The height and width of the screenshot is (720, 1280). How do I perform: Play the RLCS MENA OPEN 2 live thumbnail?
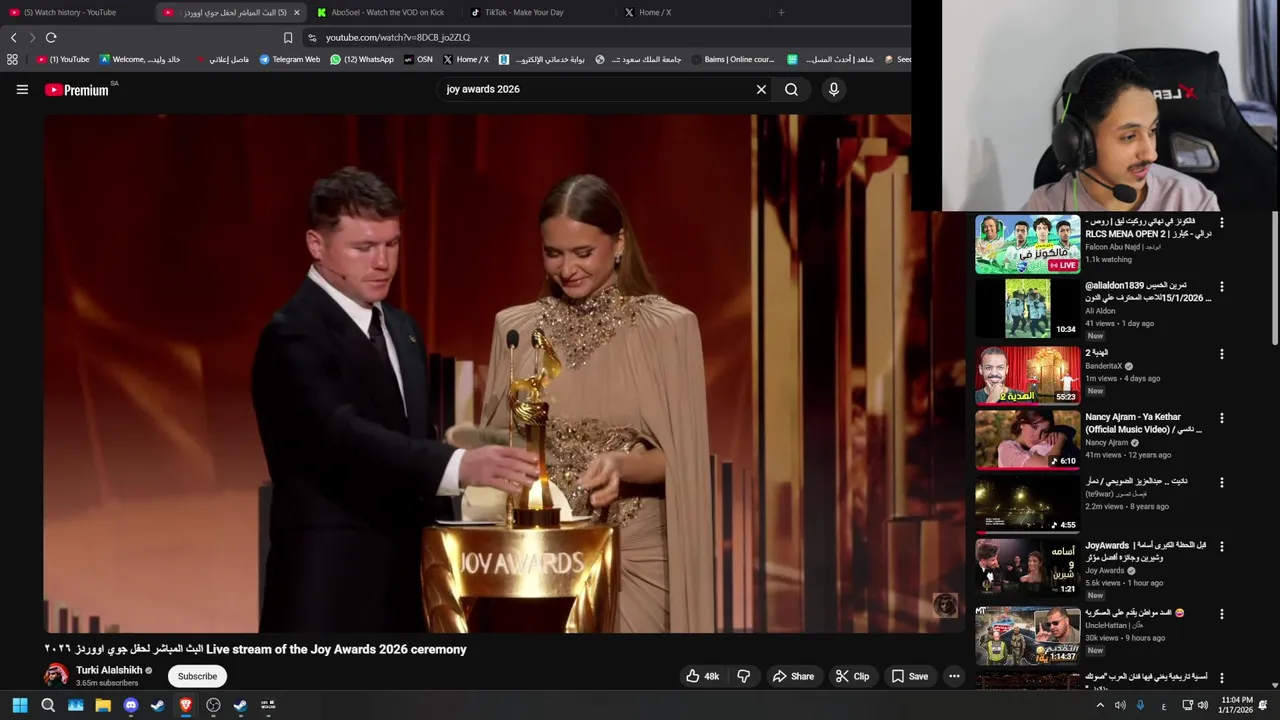(x=1028, y=244)
